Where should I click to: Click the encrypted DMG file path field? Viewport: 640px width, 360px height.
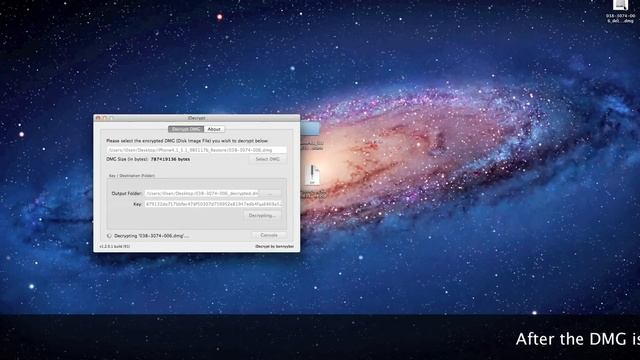(x=196, y=150)
